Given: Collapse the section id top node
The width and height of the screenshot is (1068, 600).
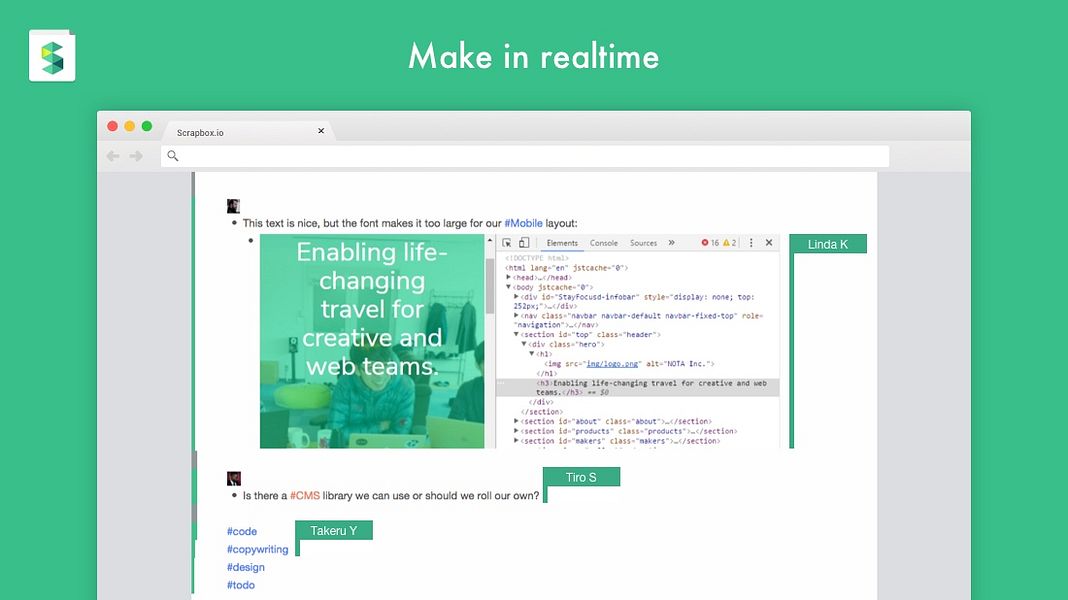Looking at the screenshot, I should [x=516, y=334].
